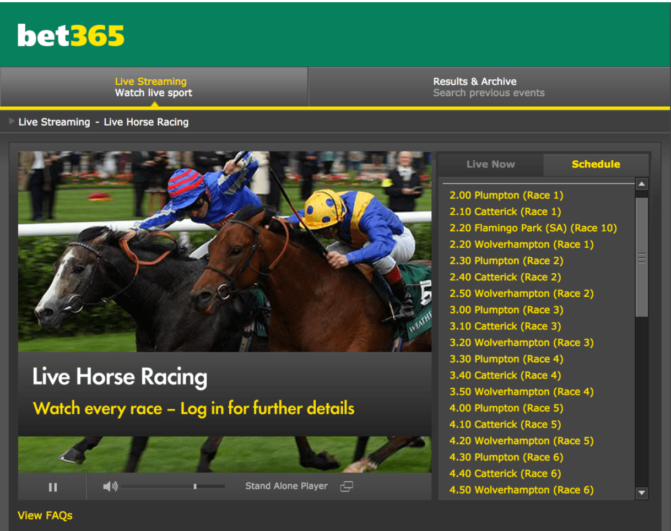Viewport: 671px width, 531px height.
Task: Select 2.40 Catterick (Race 2)
Action: [x=505, y=277]
